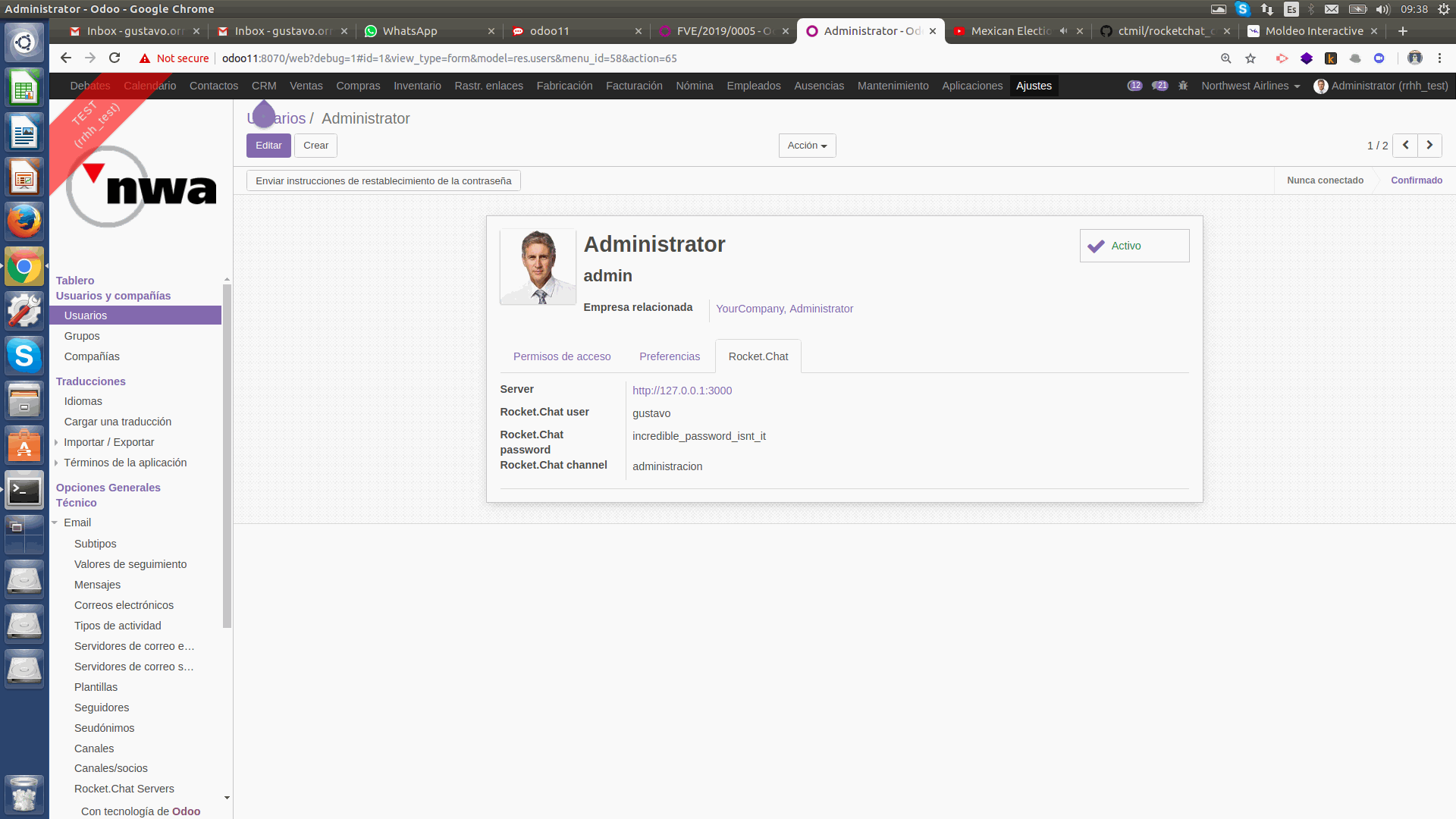Reload the page in Chrome

(x=115, y=58)
